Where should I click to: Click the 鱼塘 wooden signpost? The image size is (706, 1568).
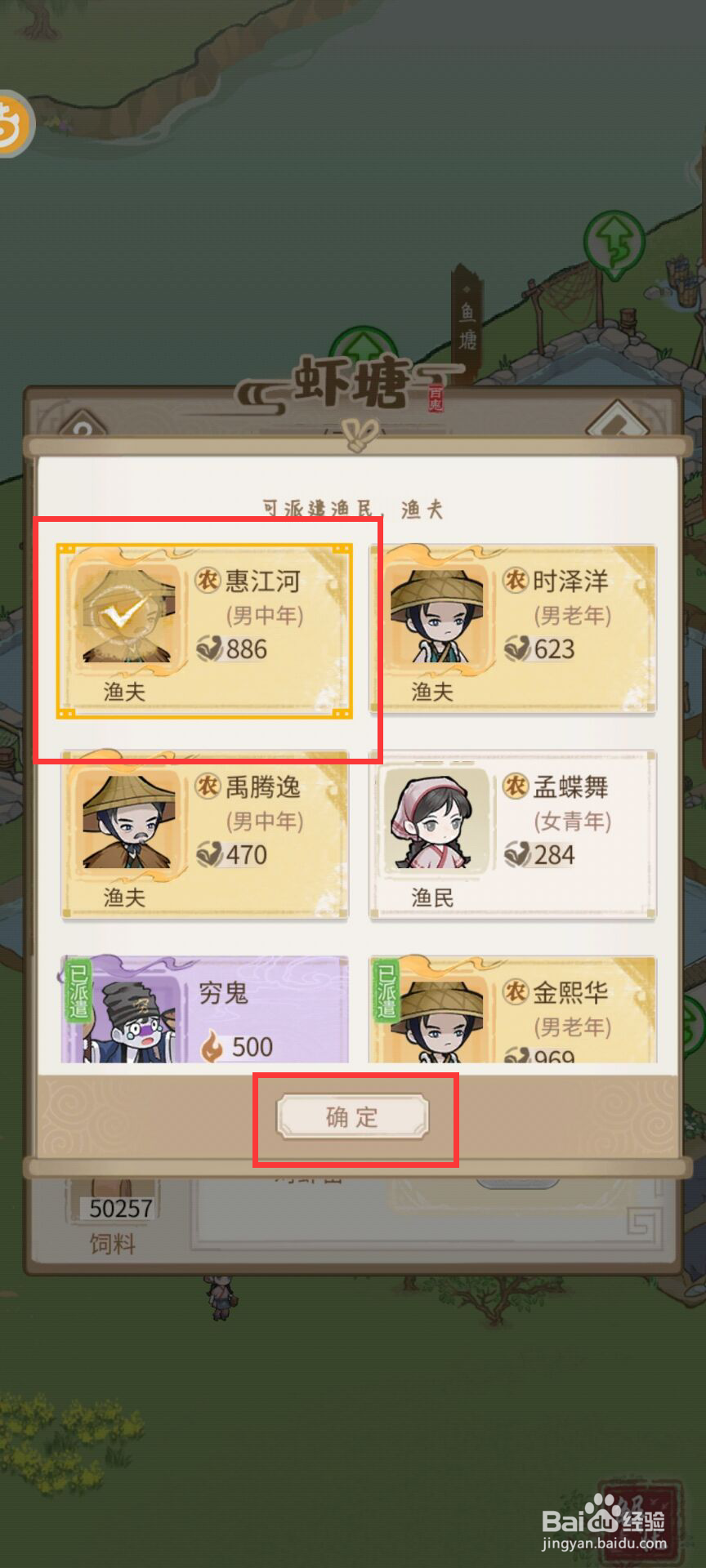pos(467,323)
